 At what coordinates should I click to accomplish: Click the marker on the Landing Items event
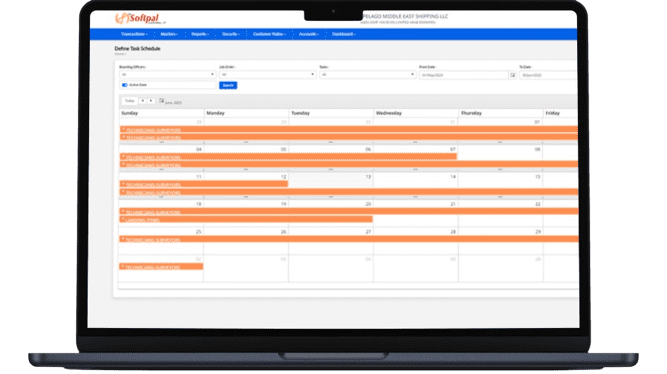click(123, 219)
